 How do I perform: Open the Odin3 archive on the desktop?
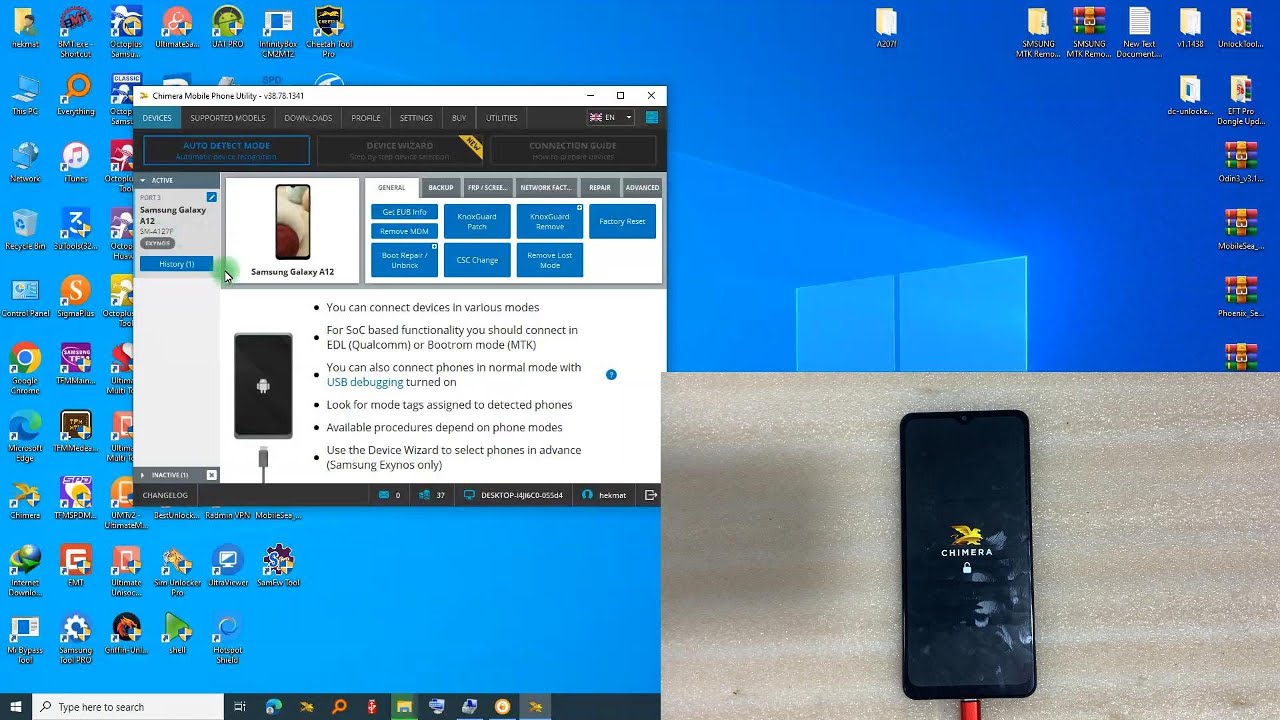point(1240,162)
